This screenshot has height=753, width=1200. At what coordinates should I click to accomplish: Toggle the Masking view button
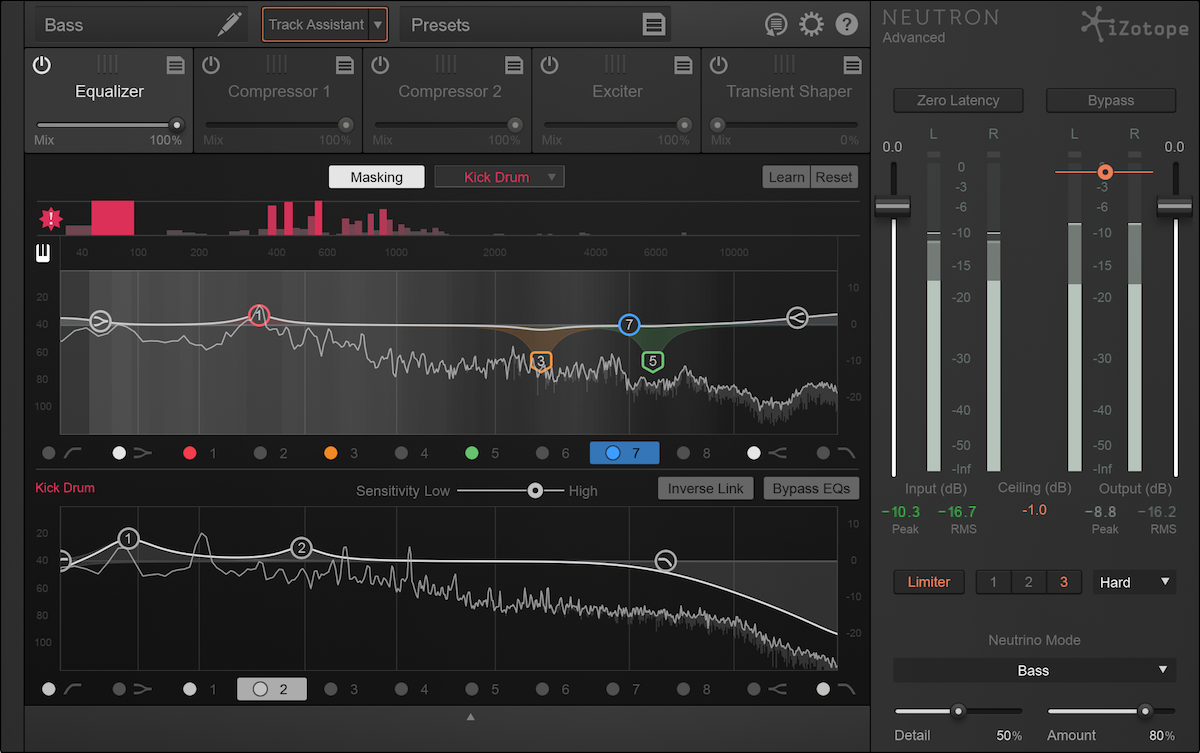point(376,176)
